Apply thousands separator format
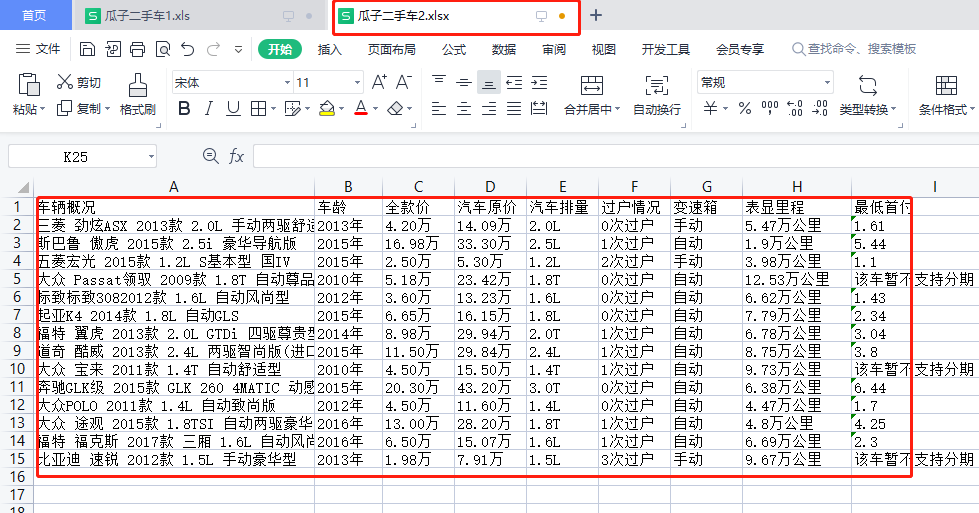This screenshot has width=979, height=513. 770,109
